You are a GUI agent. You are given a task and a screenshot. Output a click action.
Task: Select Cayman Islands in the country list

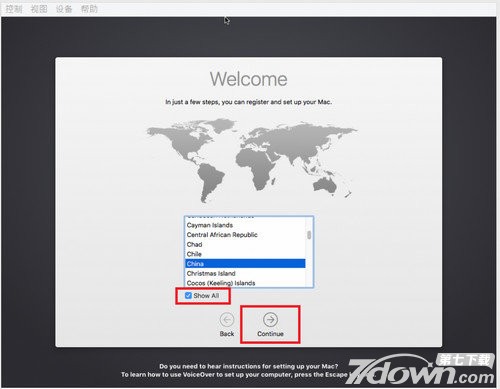tap(245, 225)
